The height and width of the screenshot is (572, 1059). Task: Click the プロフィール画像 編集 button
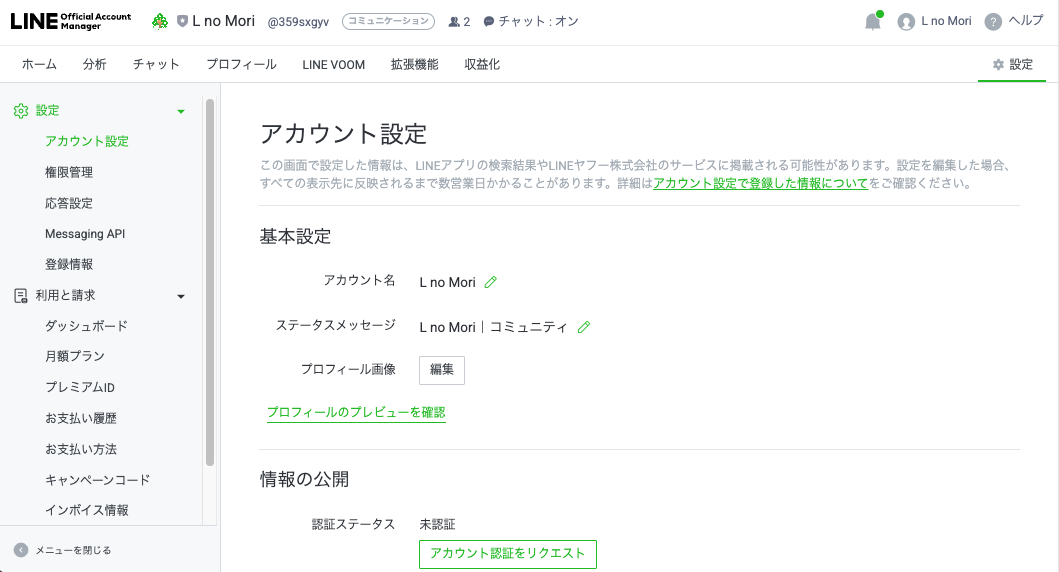click(x=441, y=370)
